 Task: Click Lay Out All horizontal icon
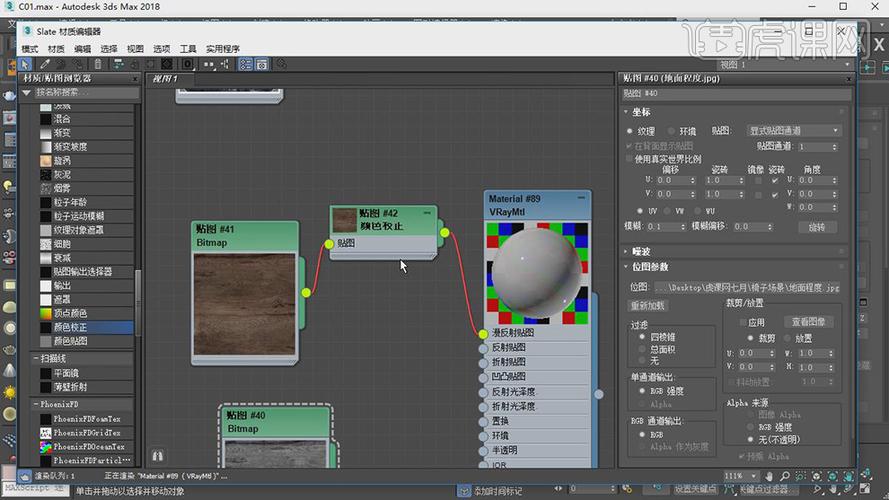[x=209, y=64]
